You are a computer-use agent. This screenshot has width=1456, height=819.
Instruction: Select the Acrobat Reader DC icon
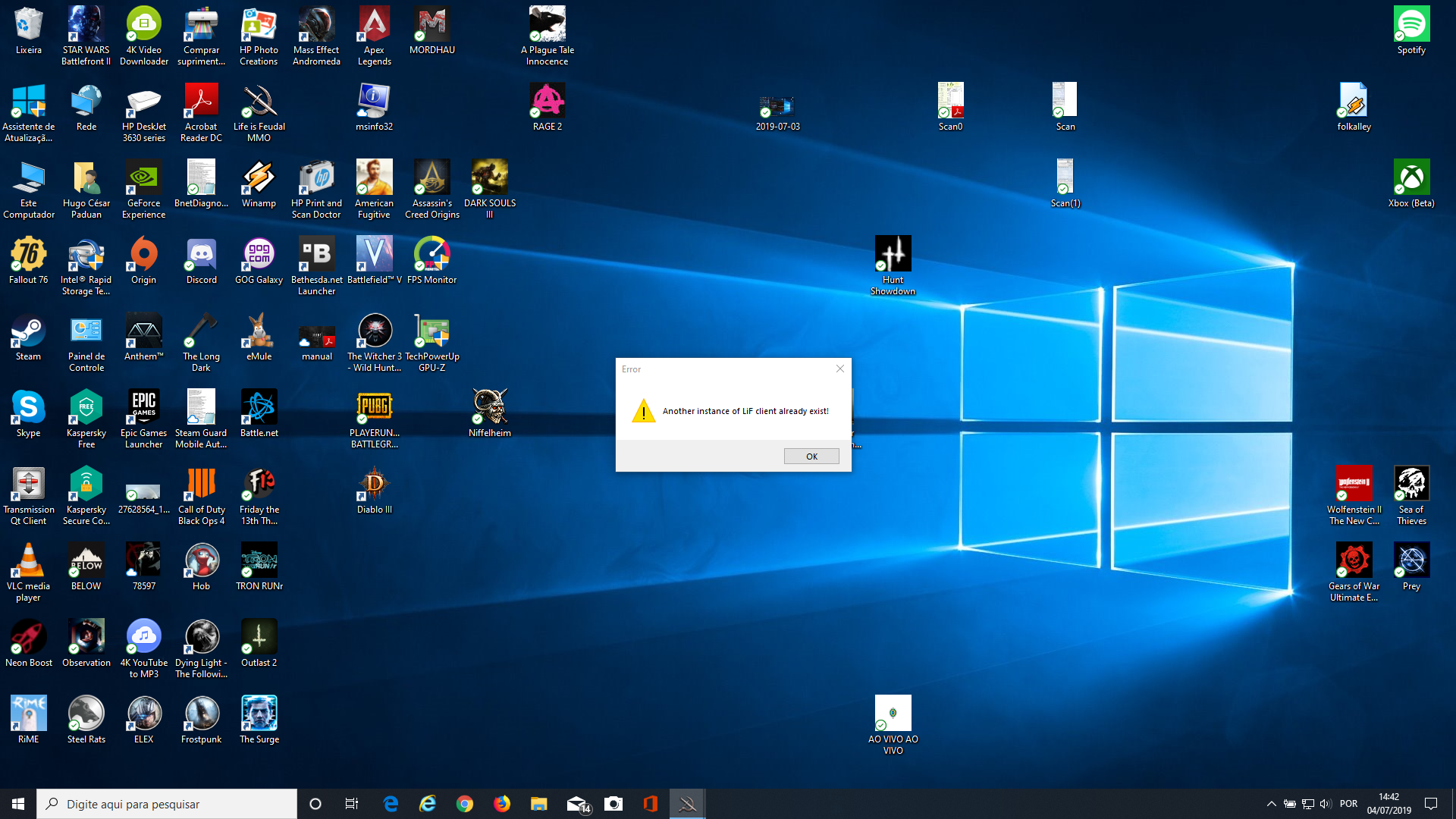pyautogui.click(x=202, y=113)
